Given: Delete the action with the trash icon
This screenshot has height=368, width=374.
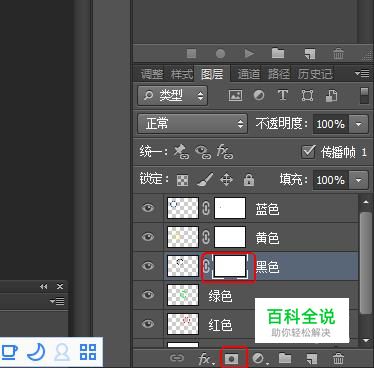Looking at the screenshot, I should pos(338,53).
